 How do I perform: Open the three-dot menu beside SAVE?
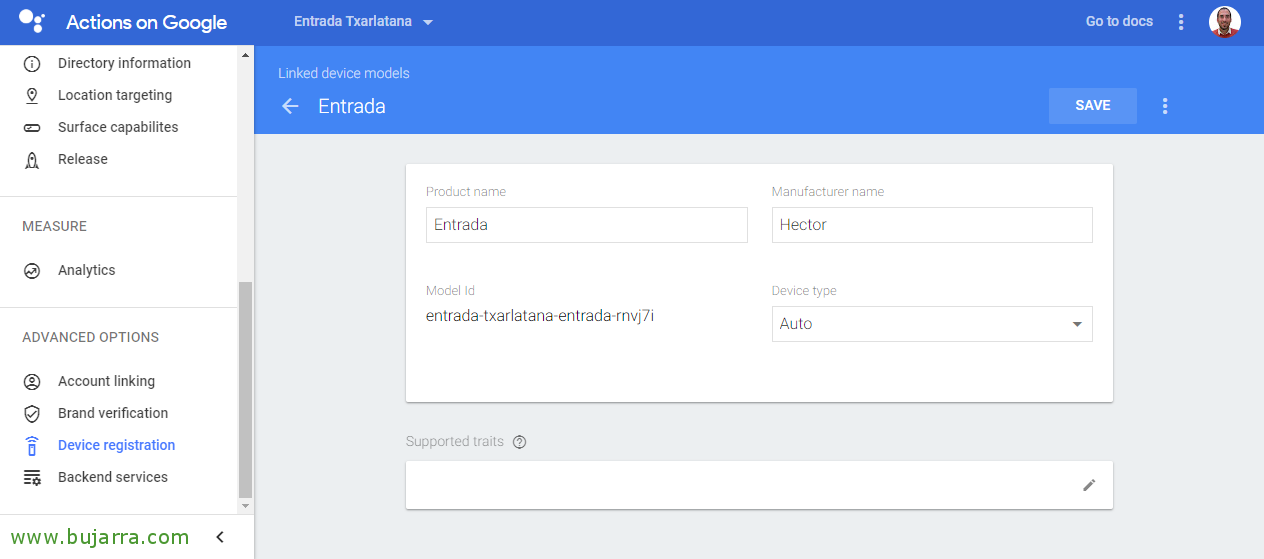[1164, 106]
